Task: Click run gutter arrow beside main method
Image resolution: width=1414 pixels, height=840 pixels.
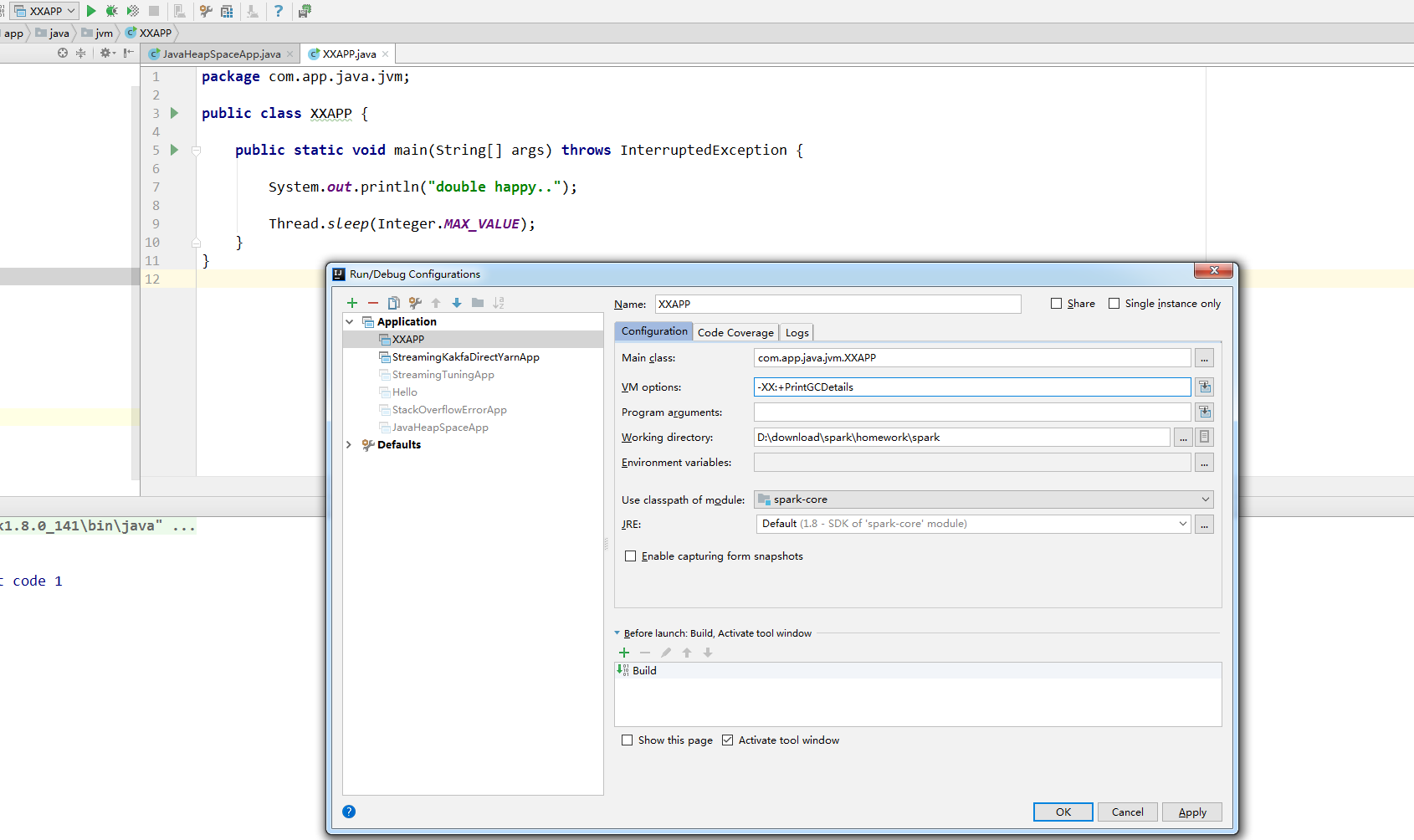Action: tap(174, 150)
